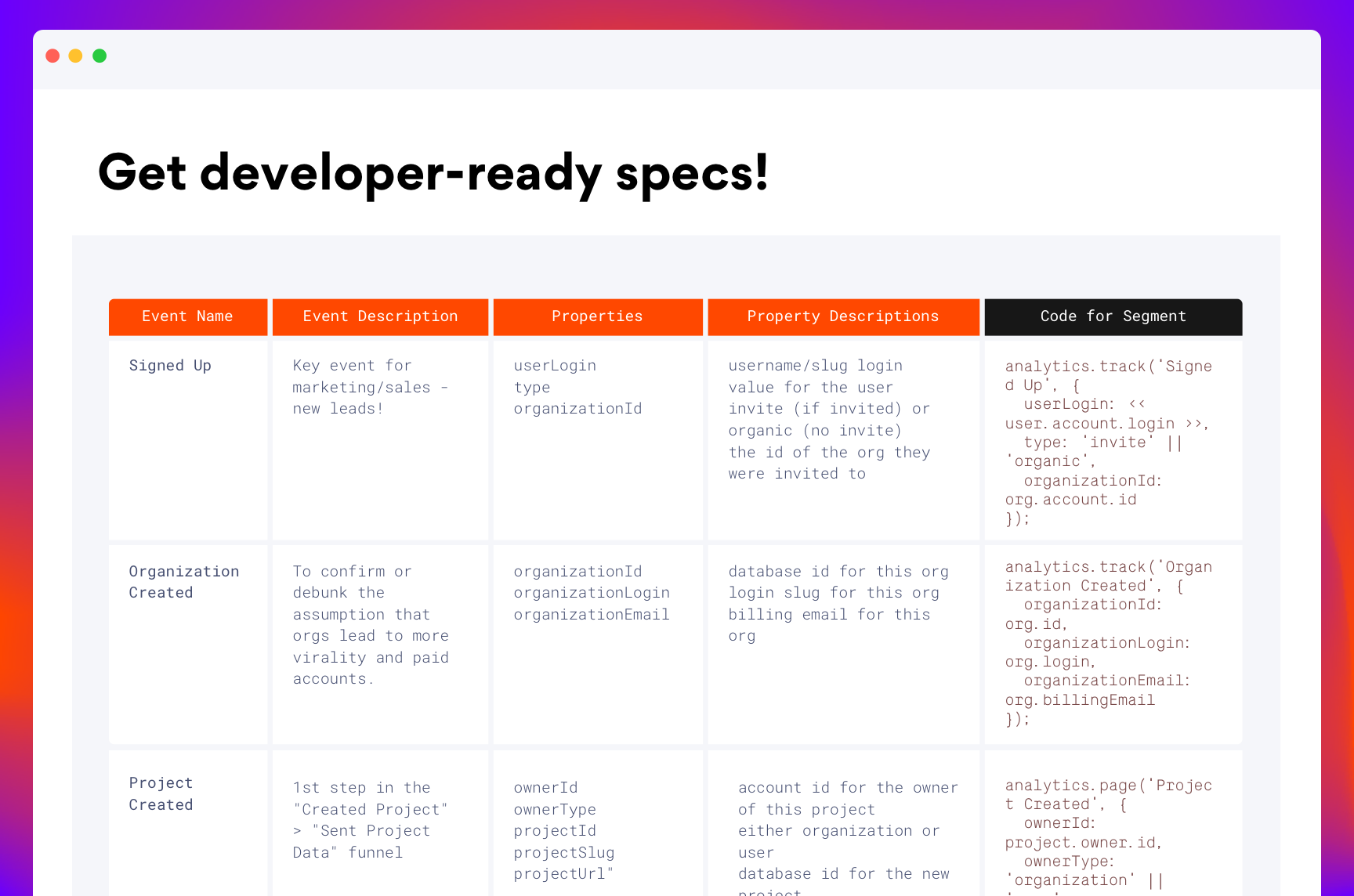The height and width of the screenshot is (896, 1354).
Task: Click the yellow minimize window dot
Action: [x=76, y=56]
